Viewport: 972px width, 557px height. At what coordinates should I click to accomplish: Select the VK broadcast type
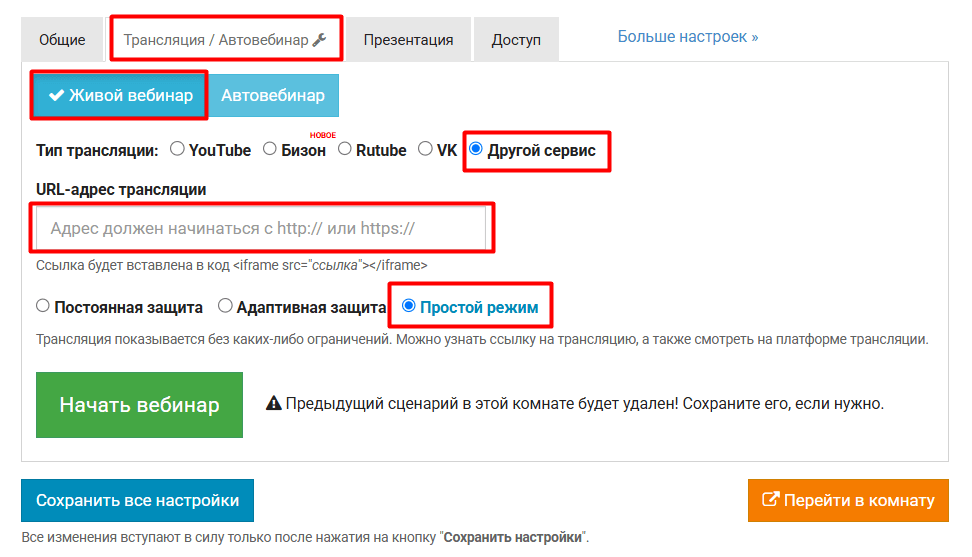[425, 150]
